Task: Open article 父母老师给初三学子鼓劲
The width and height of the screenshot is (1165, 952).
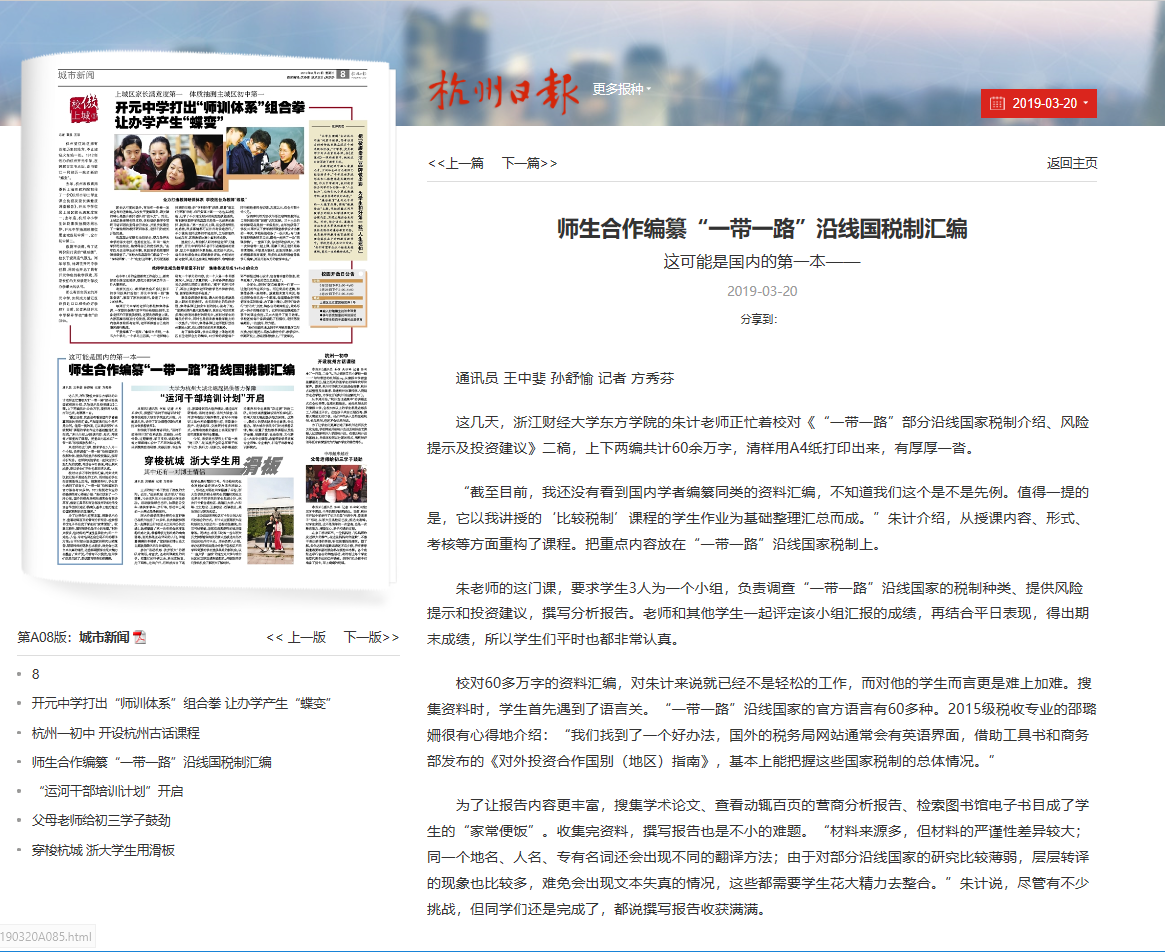Action: (101, 820)
